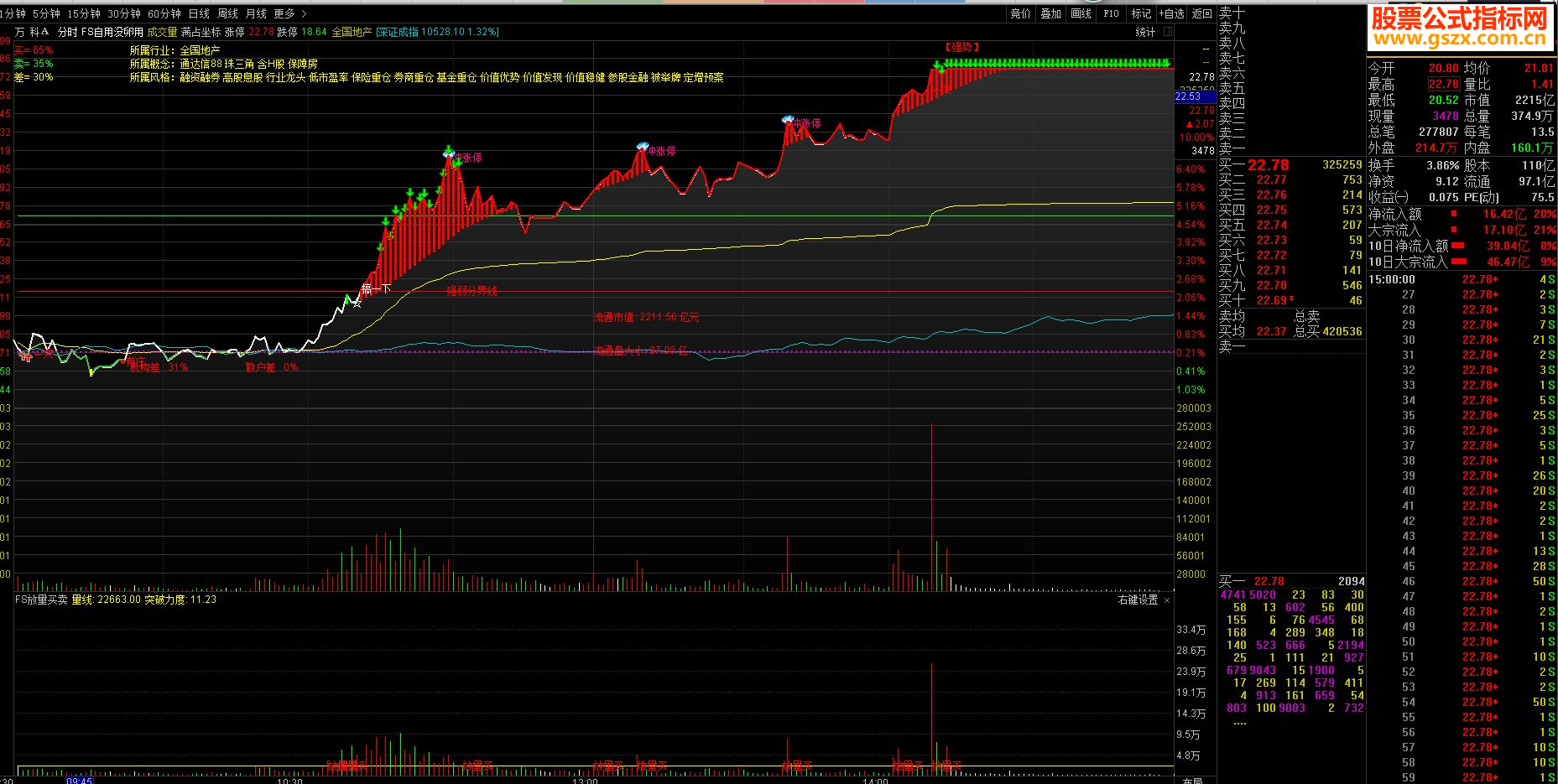Click the FS自用没卵用 indicator name
This screenshot has width=1558, height=784.
(112, 32)
